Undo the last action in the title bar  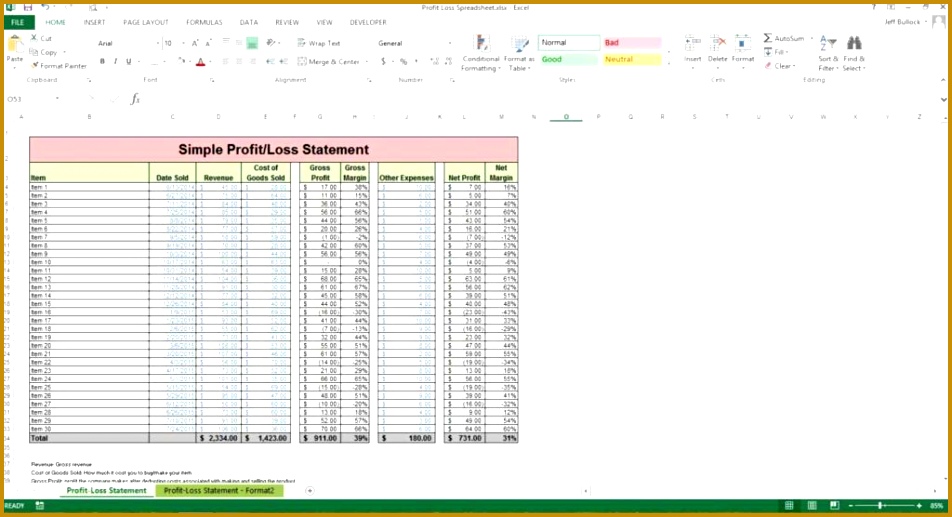point(46,7)
